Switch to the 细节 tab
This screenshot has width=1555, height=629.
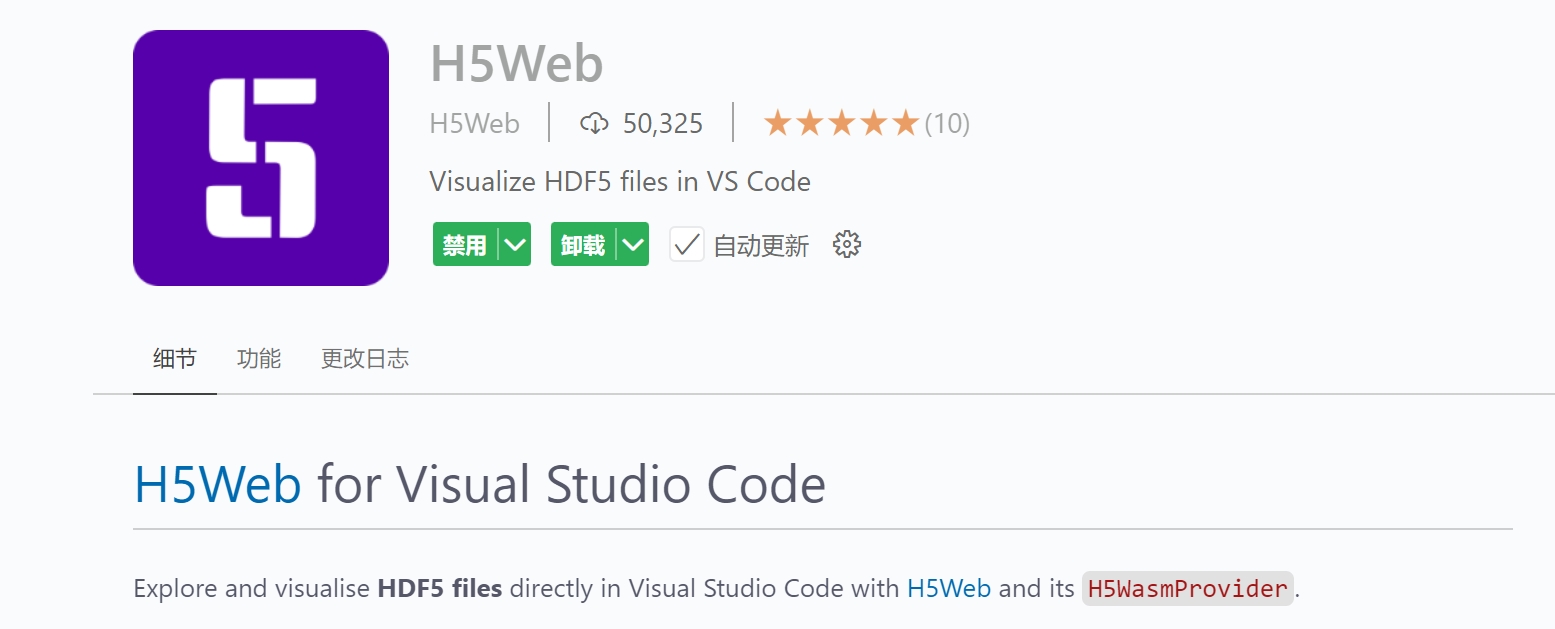(175, 359)
